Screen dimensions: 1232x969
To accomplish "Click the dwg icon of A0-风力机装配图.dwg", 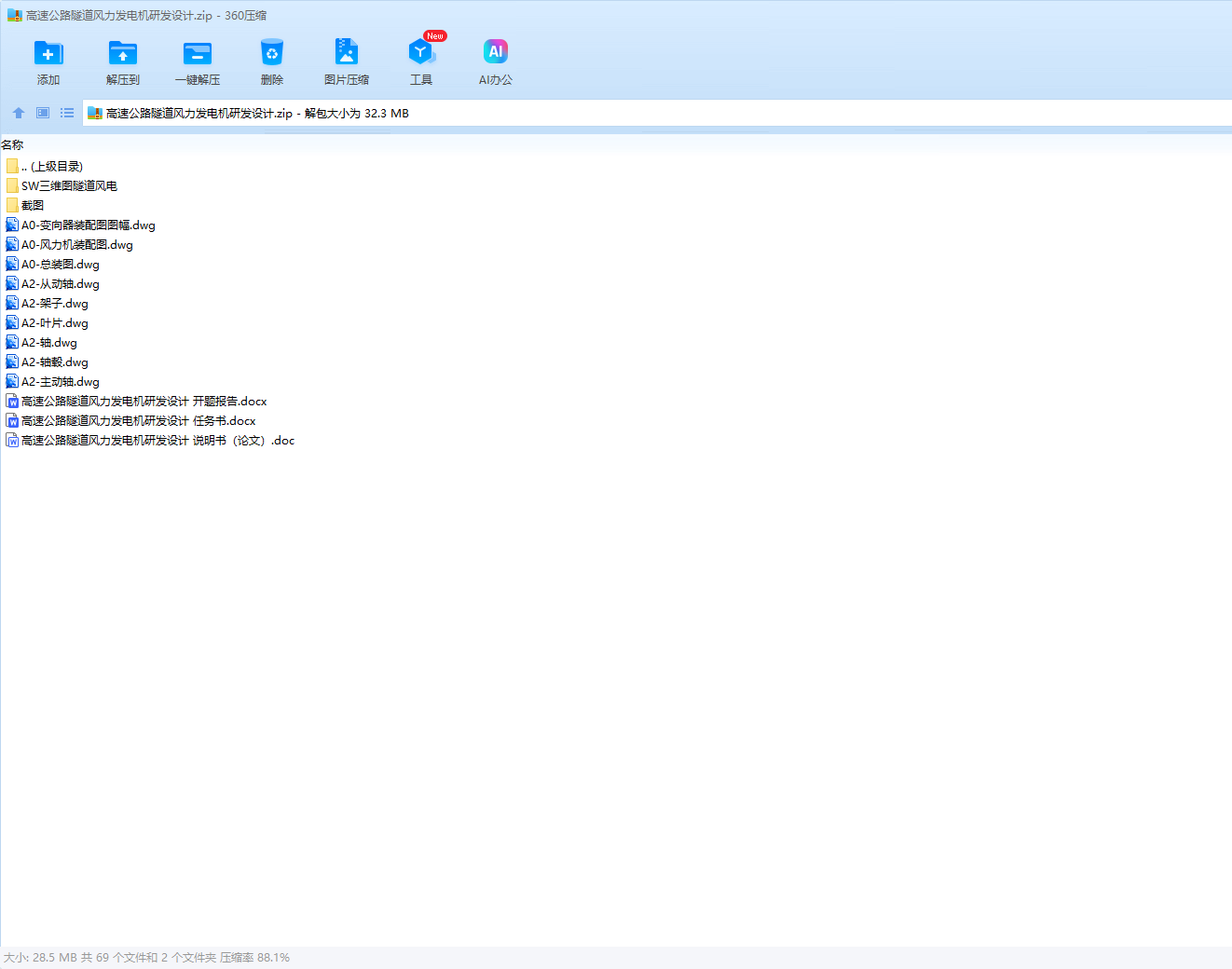I will click(12, 244).
